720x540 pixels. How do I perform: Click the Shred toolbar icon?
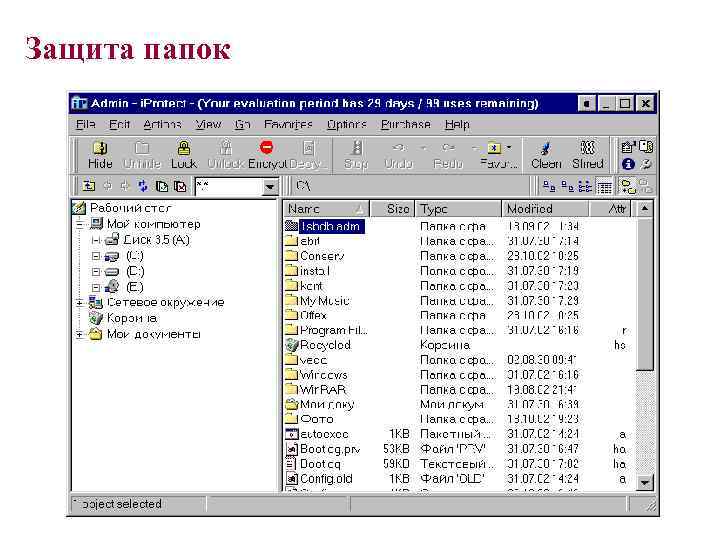coord(588,148)
